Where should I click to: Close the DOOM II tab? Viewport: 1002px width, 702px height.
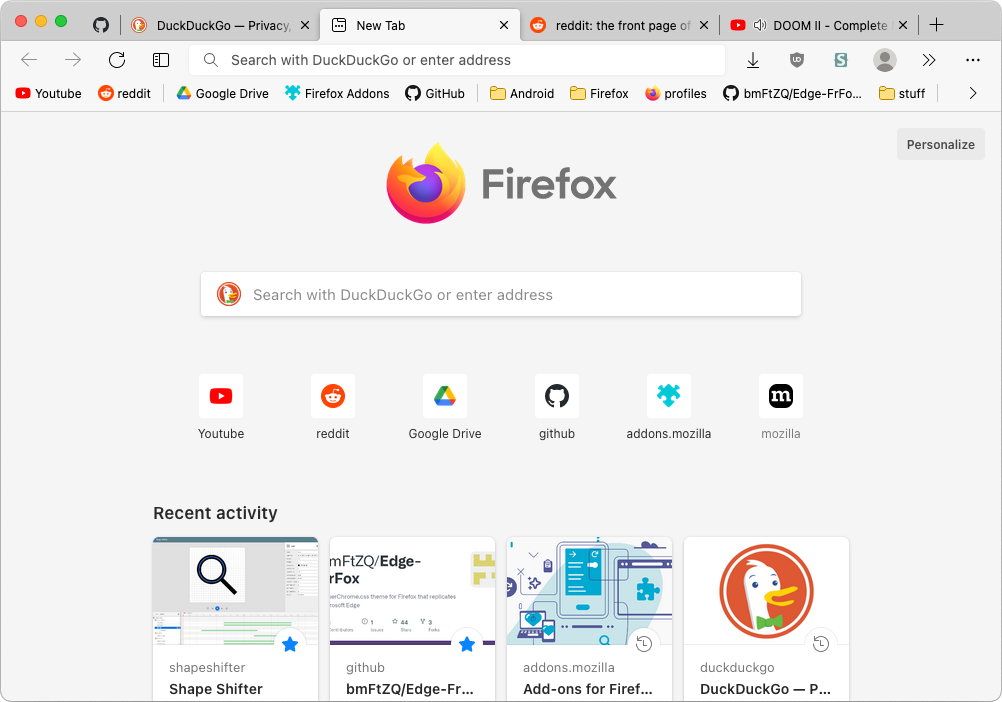(903, 25)
